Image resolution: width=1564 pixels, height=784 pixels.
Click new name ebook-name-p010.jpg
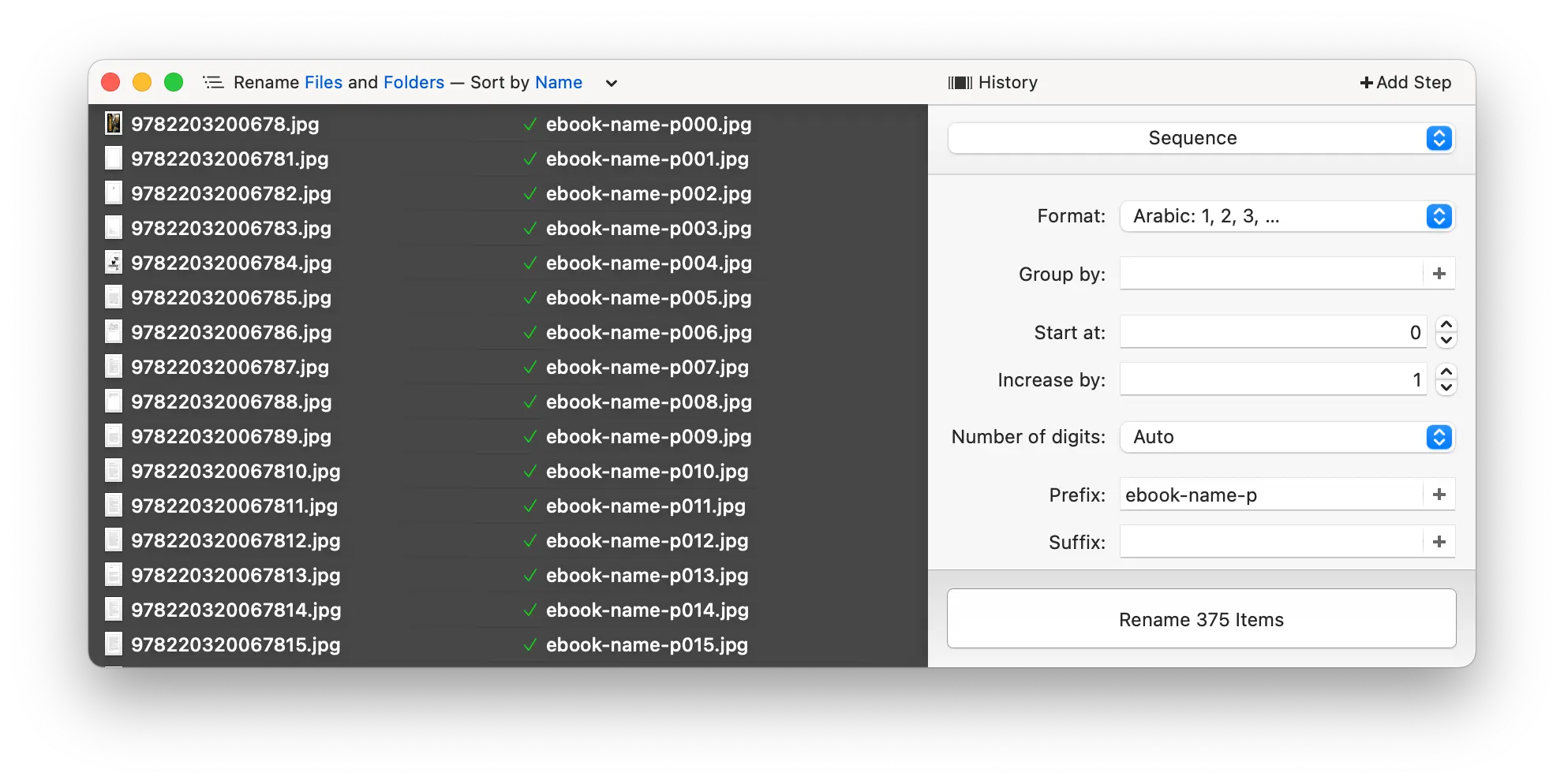647,471
